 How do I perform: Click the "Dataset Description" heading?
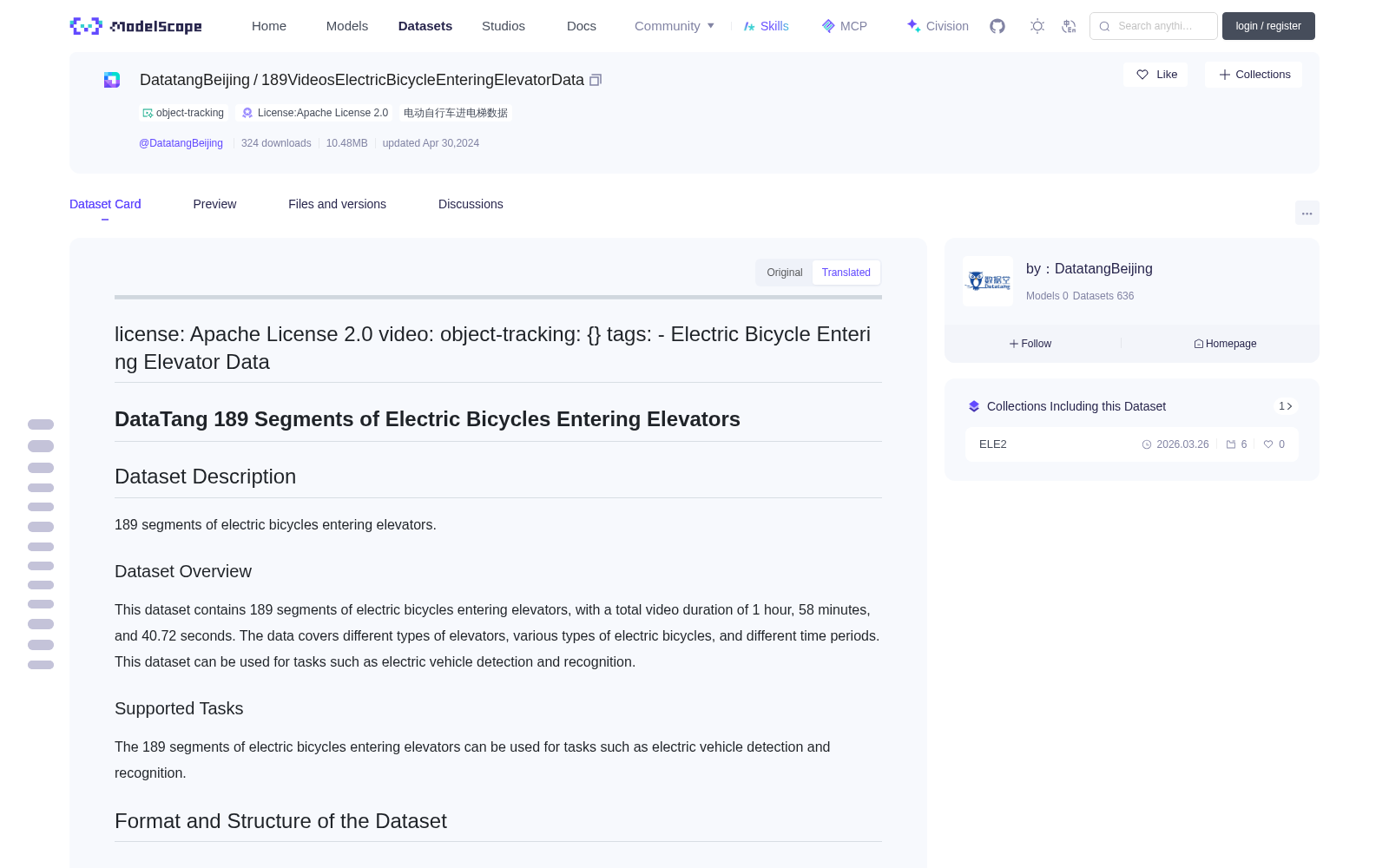pos(205,477)
